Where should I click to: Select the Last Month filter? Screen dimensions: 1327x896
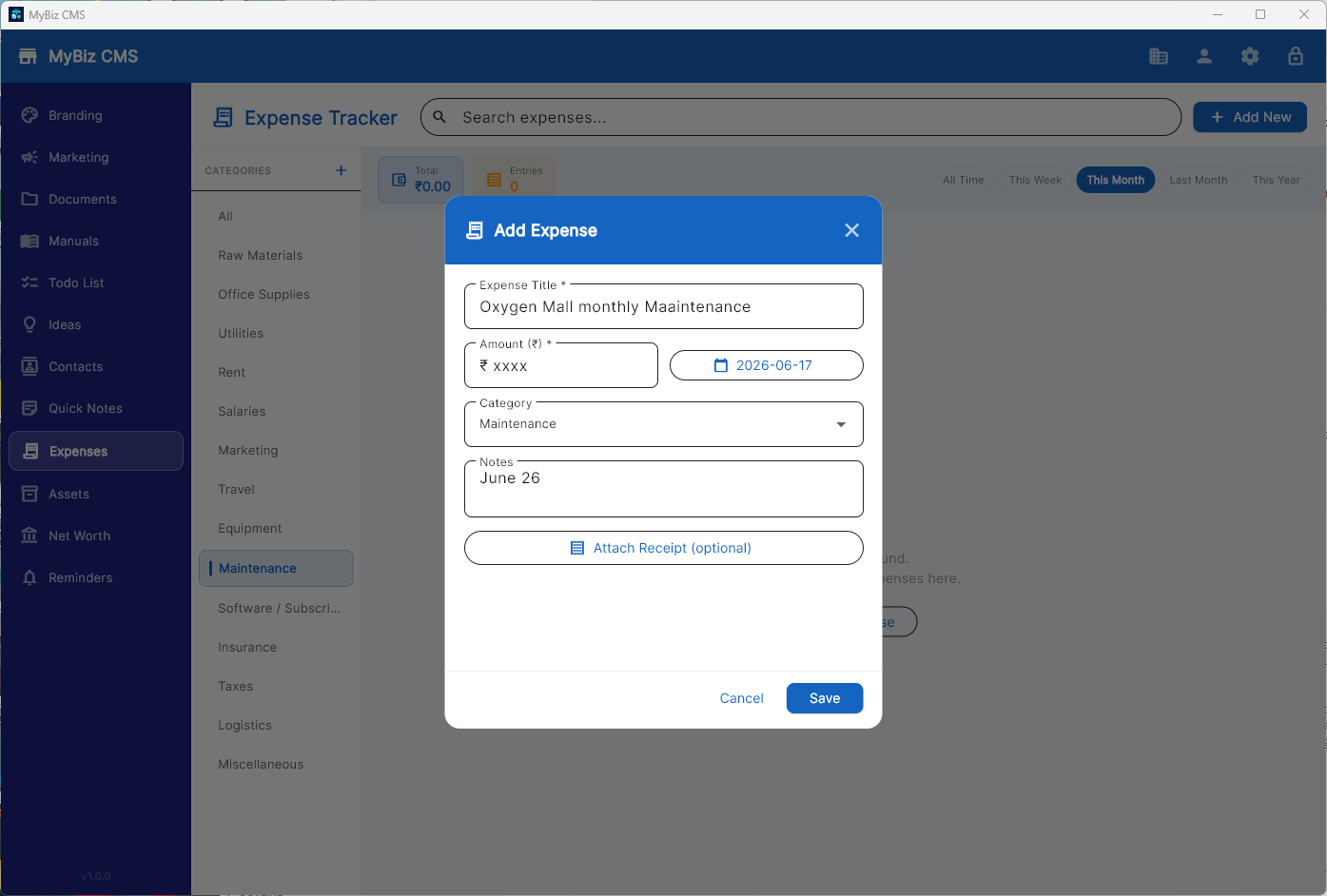1199,180
